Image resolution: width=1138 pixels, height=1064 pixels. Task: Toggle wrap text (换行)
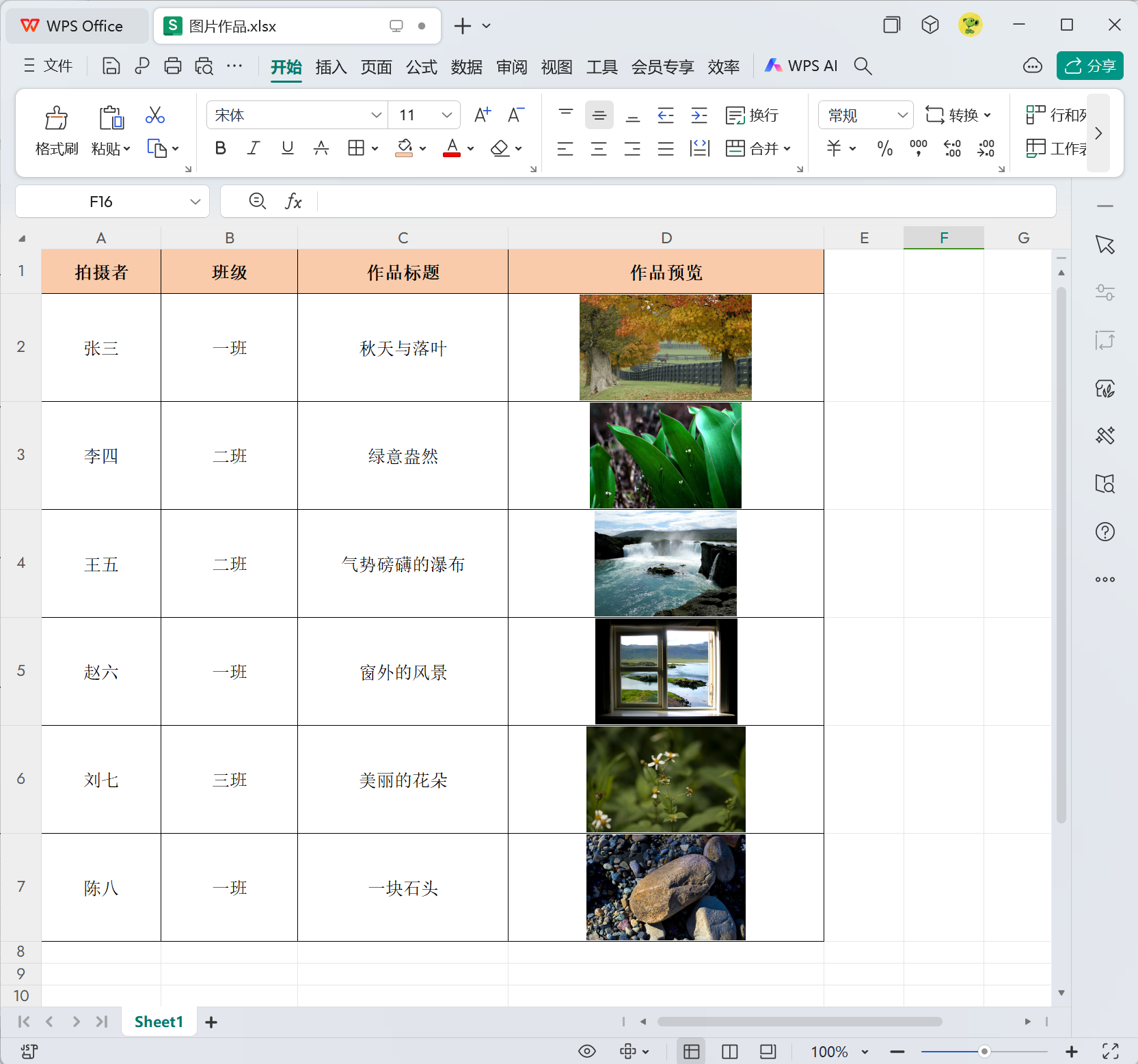coord(752,115)
